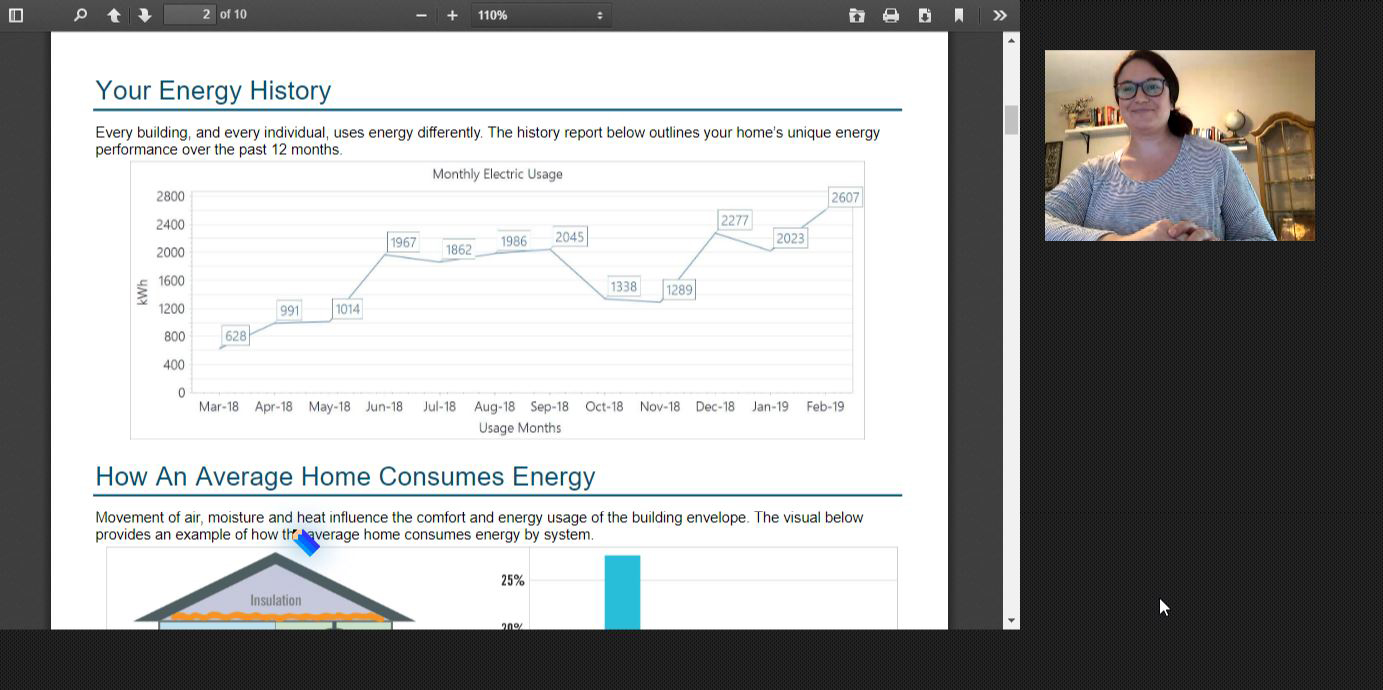1383x690 pixels.
Task: Click the page number input field
Action: 190,14
